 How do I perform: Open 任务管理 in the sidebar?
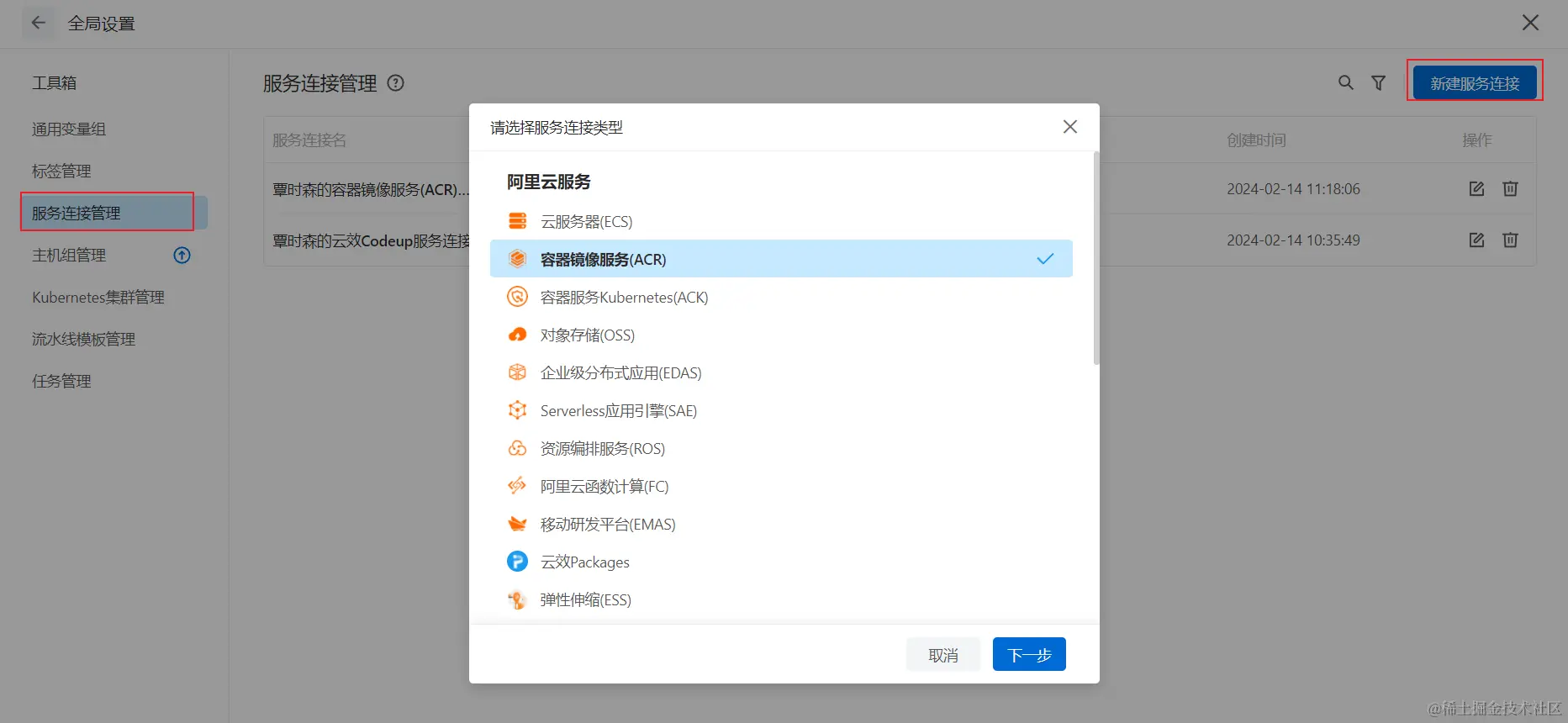61,381
